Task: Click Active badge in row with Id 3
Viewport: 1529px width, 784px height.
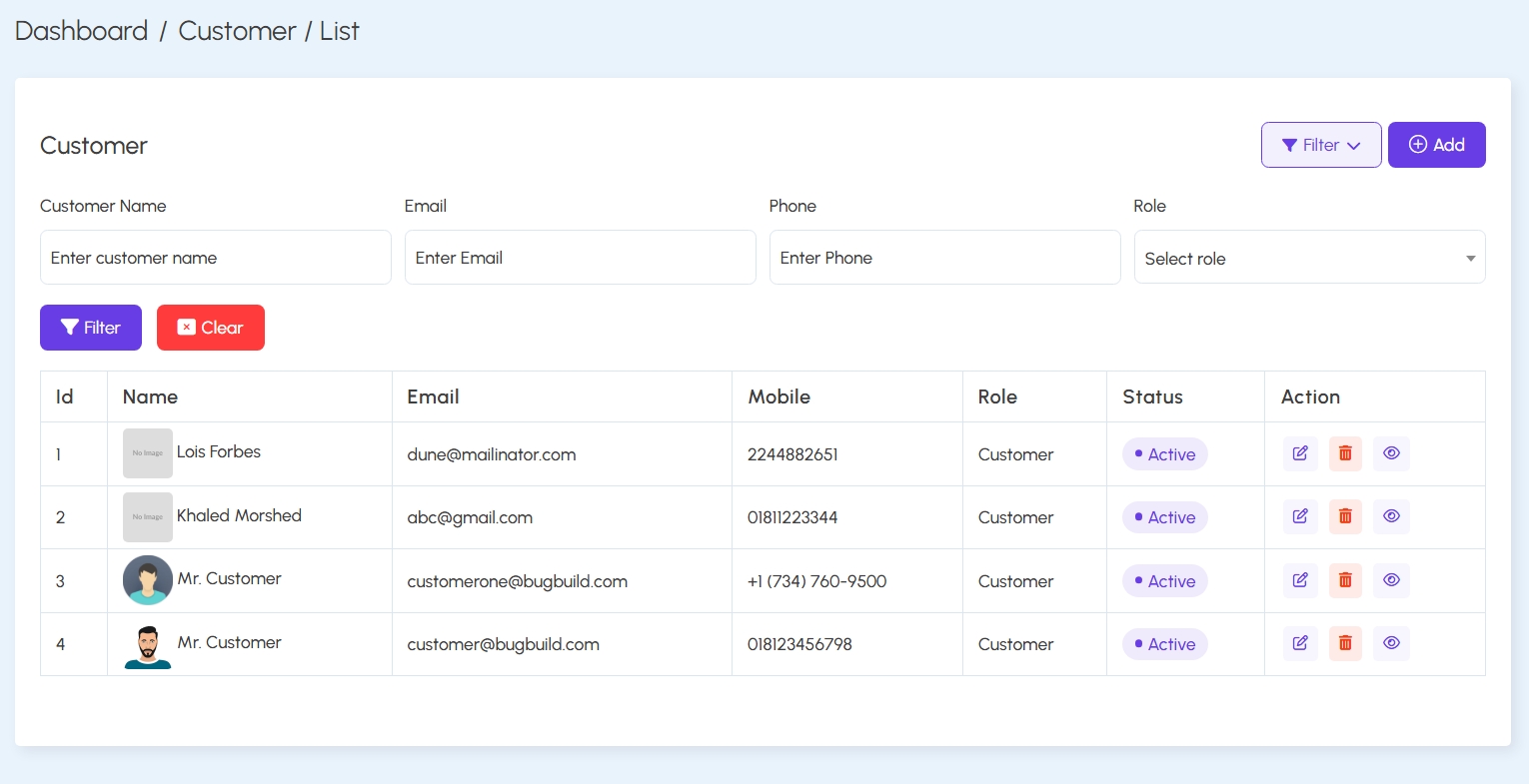Action: point(1165,581)
